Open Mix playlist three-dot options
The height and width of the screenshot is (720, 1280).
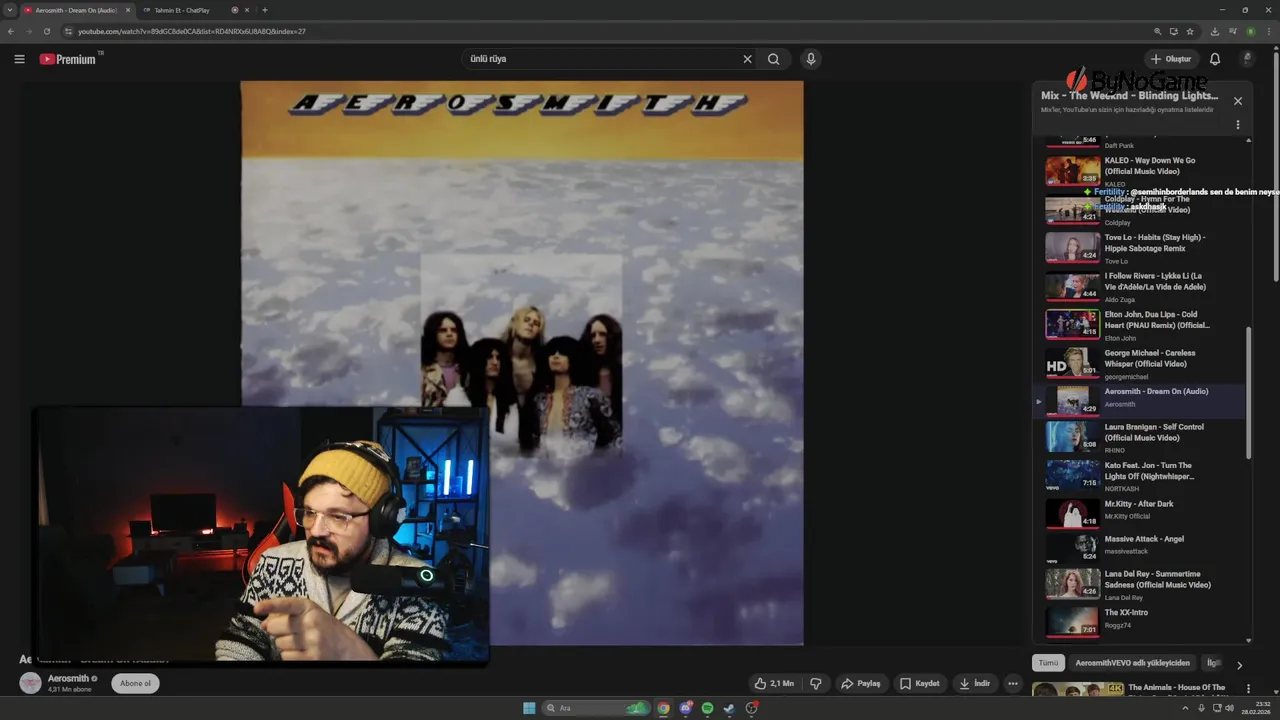click(x=1238, y=125)
